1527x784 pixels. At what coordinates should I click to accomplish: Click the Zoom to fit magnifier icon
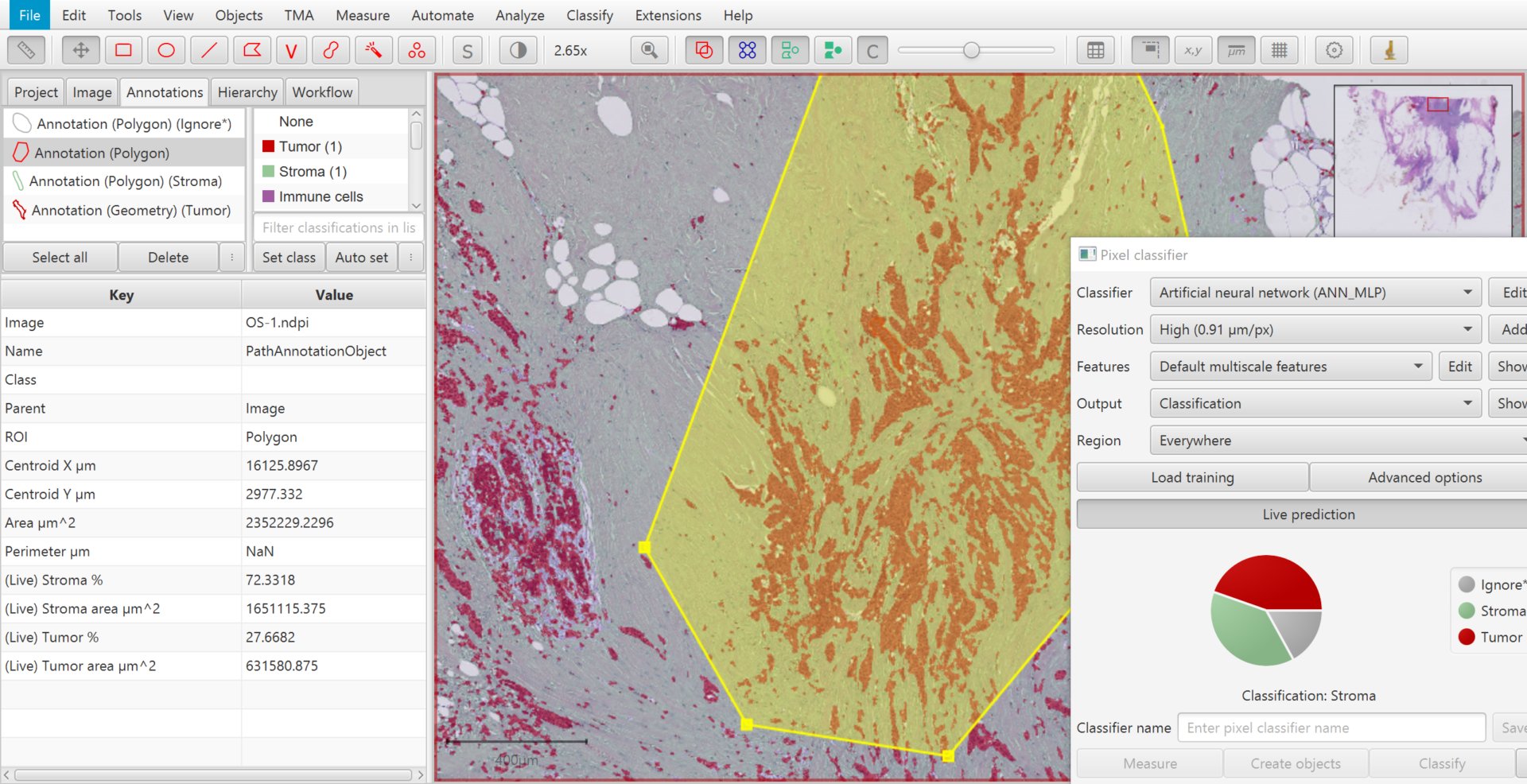click(x=650, y=50)
